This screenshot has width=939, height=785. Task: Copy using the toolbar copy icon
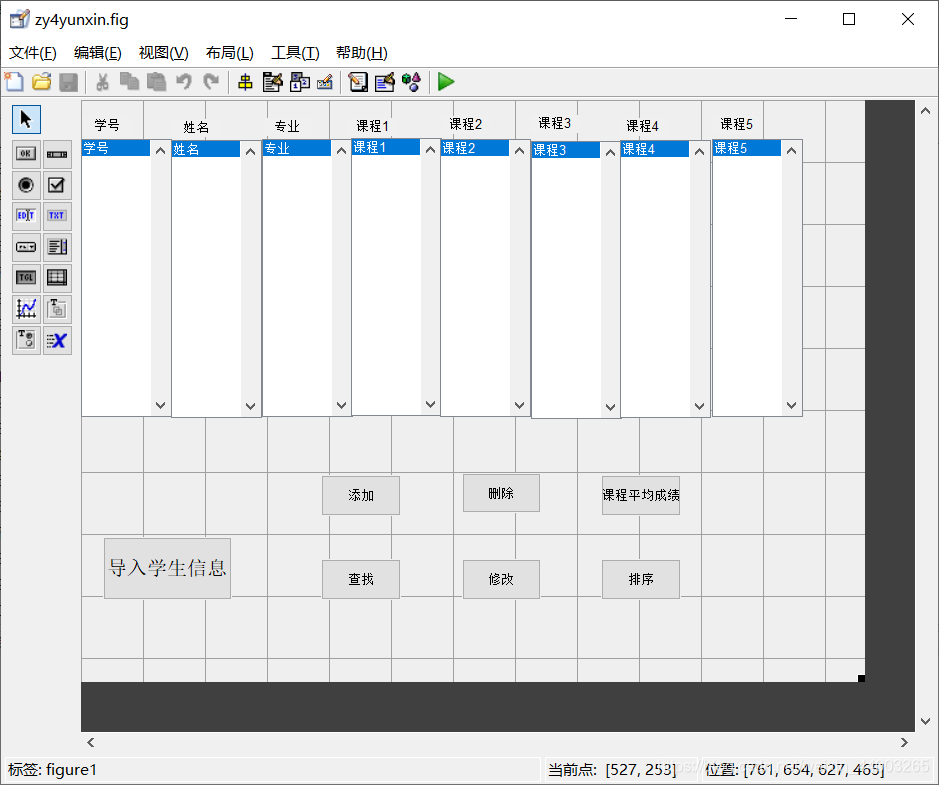[x=129, y=81]
